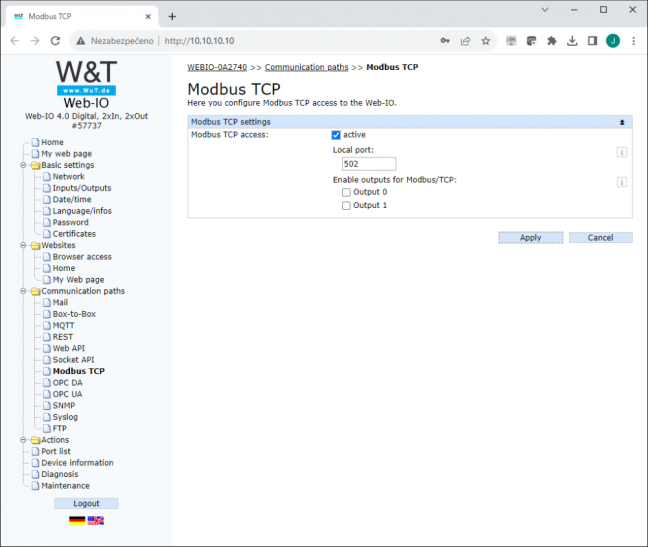Open the tab search chevron
648x547 pixels.
pyautogui.click(x=545, y=10)
